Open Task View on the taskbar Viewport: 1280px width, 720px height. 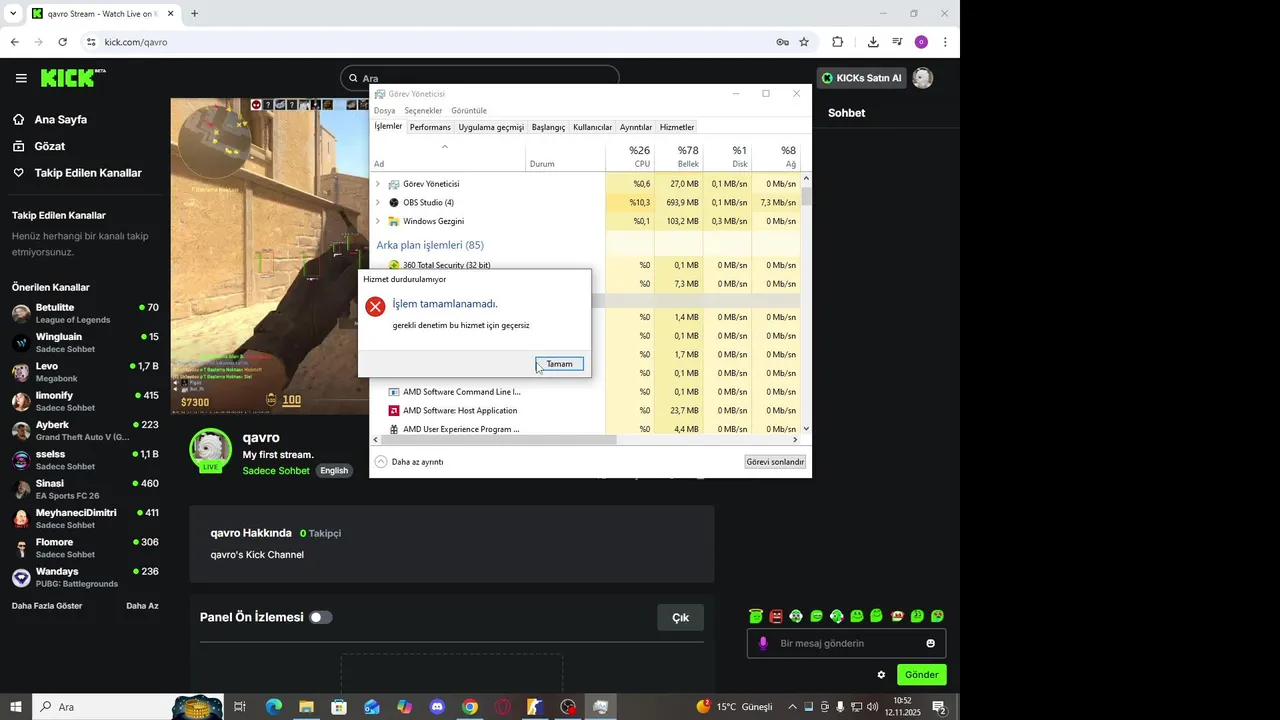pyautogui.click(x=240, y=707)
